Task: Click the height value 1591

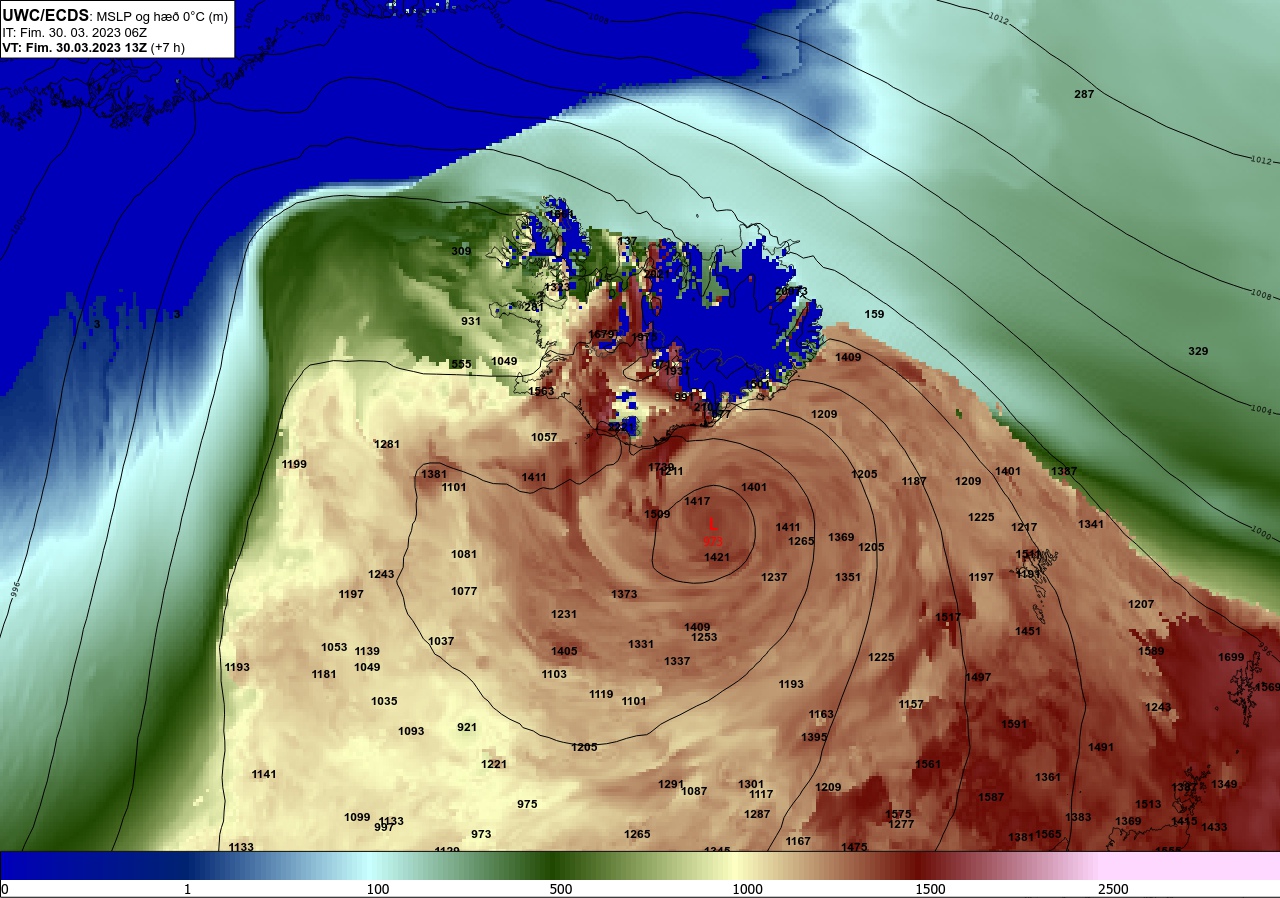Action: [x=1014, y=724]
